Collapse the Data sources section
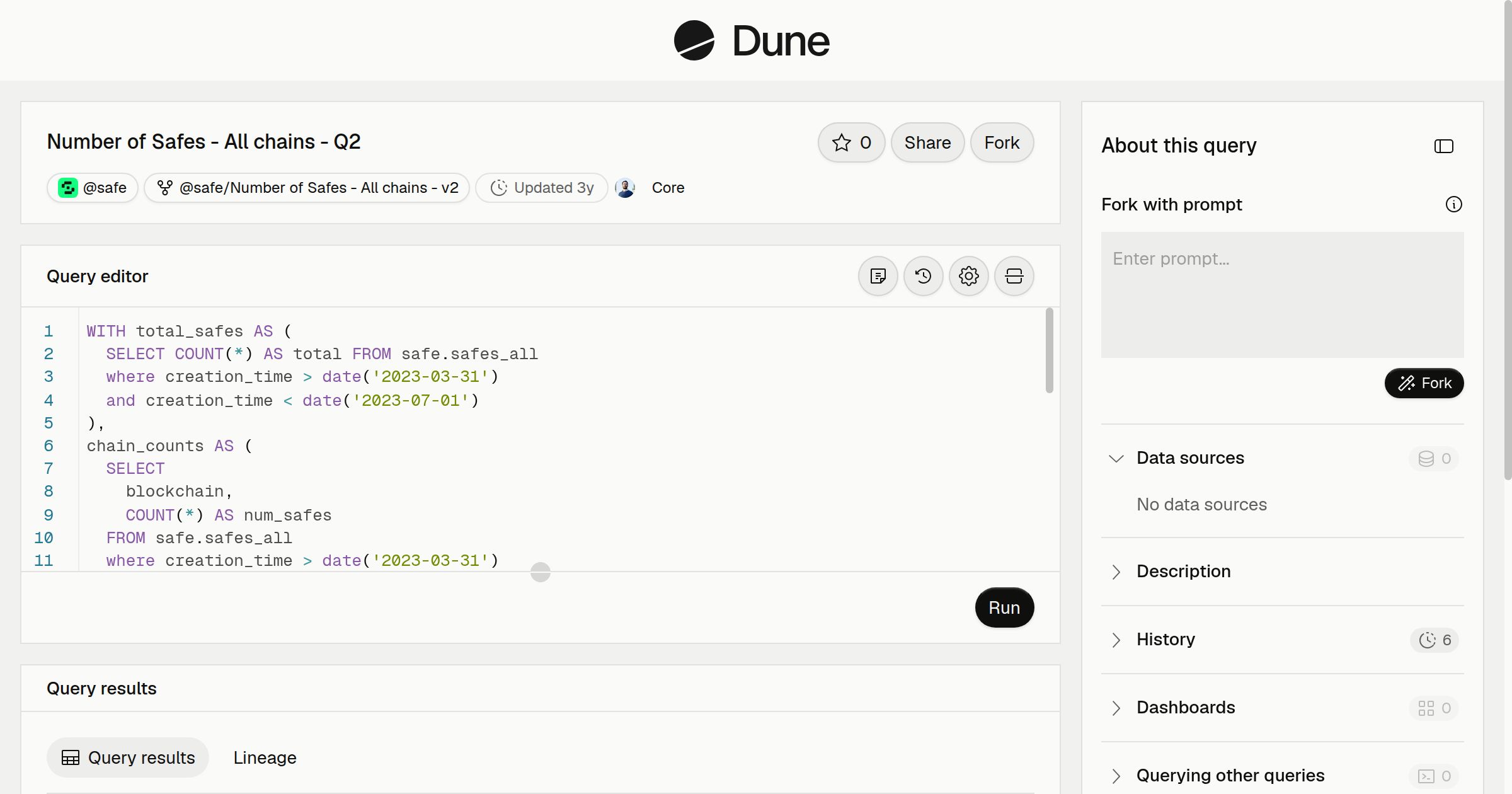The image size is (1512, 794). click(x=1116, y=458)
